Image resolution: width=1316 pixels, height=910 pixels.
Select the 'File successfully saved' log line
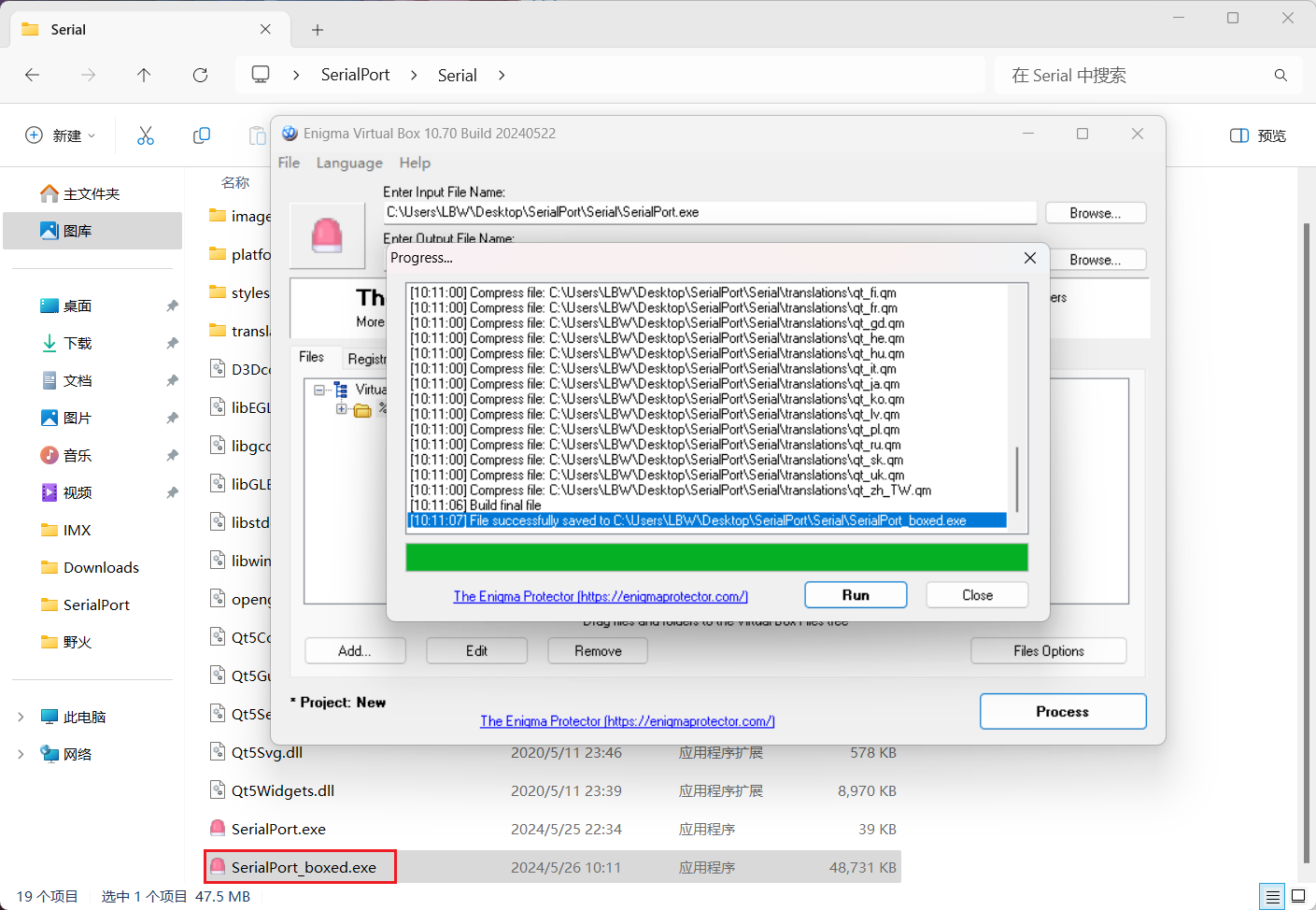click(x=707, y=520)
